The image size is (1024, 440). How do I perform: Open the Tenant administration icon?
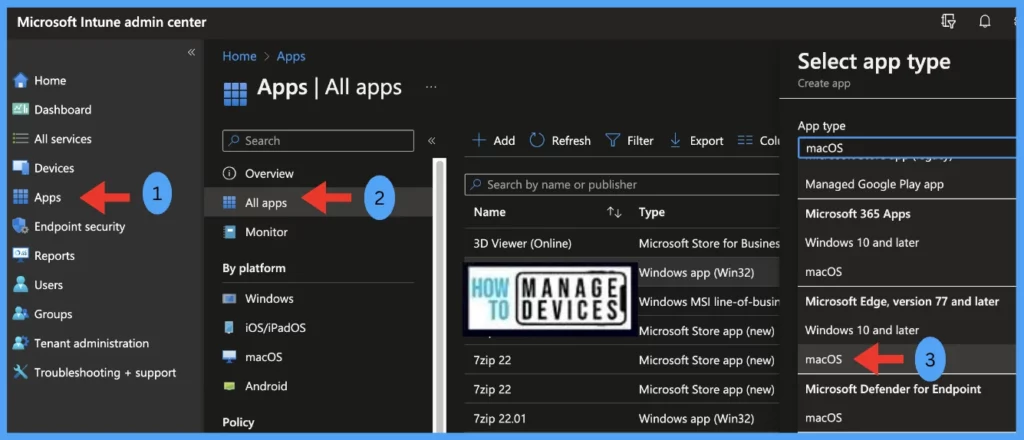[x=21, y=343]
